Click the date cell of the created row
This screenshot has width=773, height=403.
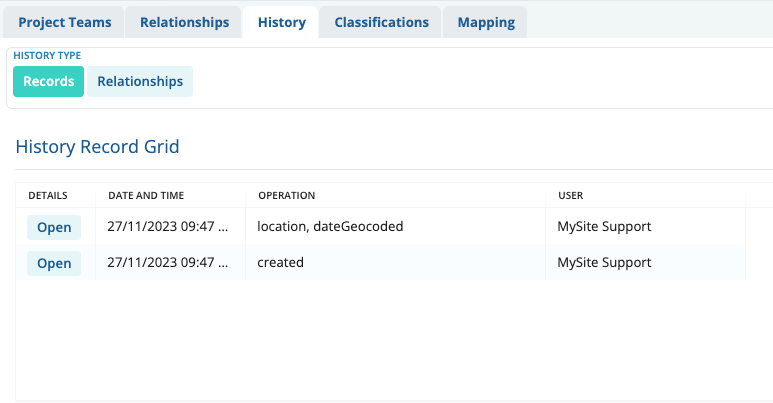point(171,262)
